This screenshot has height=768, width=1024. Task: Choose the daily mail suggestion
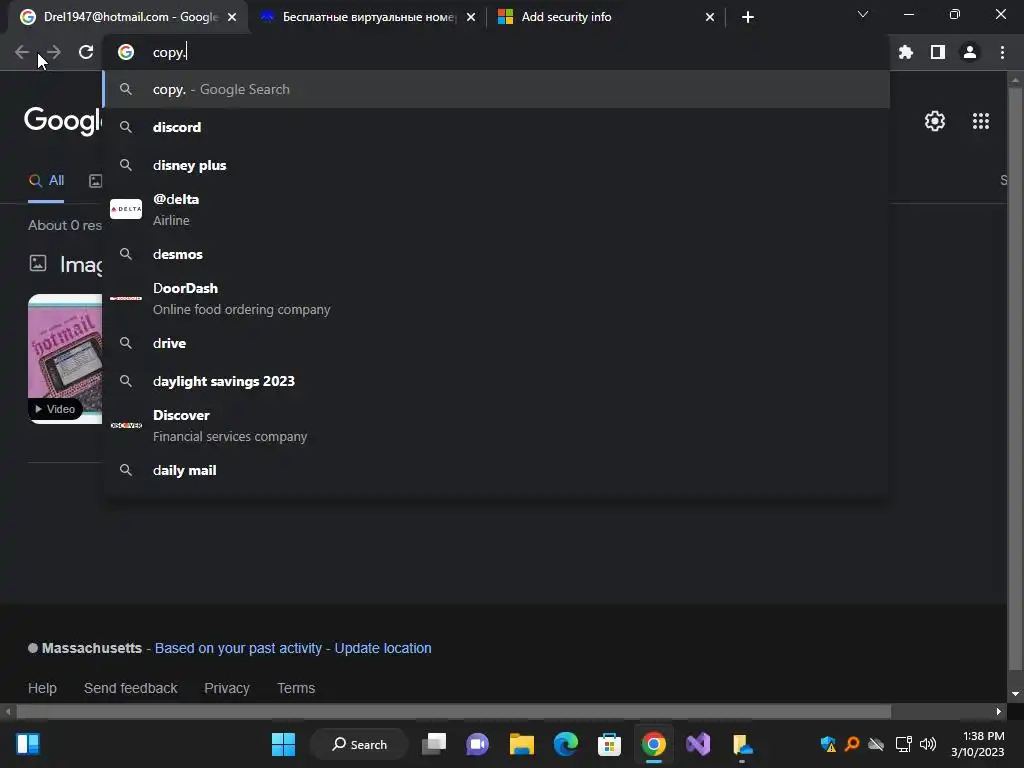click(496, 470)
